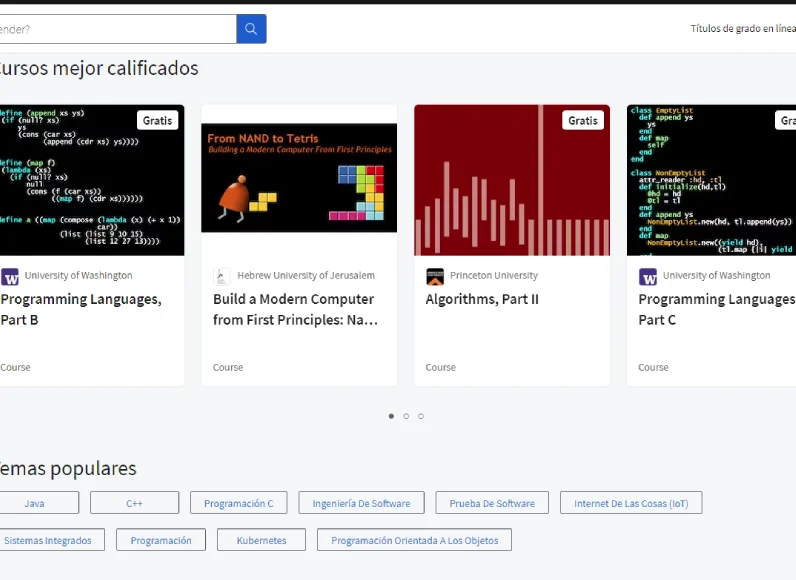Viewport: 796px width, 580px height.
Task: Click Course label under Build a Modern Computer
Action: tap(228, 367)
